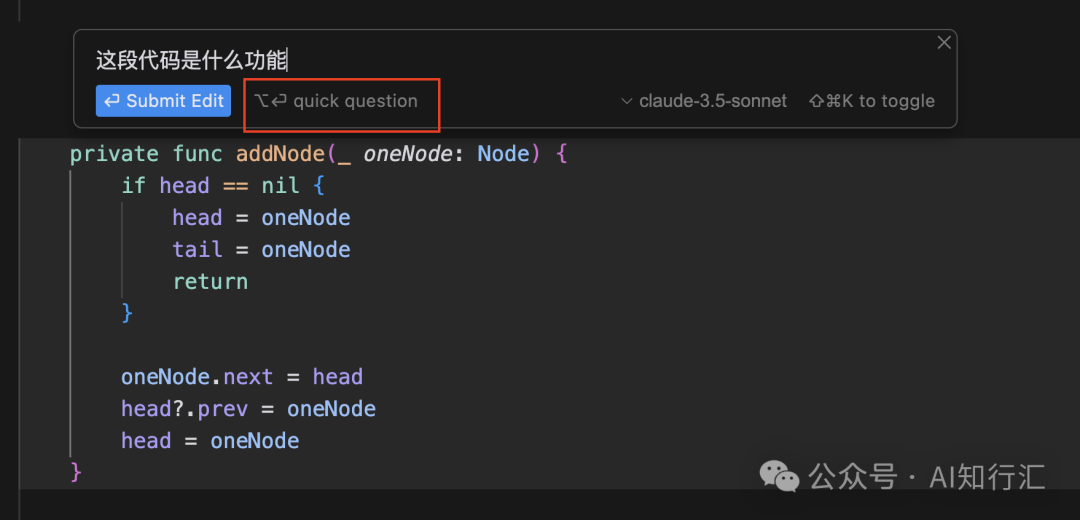Viewport: 1080px width, 520px height.
Task: Click the 公众号 · AI知行汇 watermark text
Action: (x=926, y=477)
